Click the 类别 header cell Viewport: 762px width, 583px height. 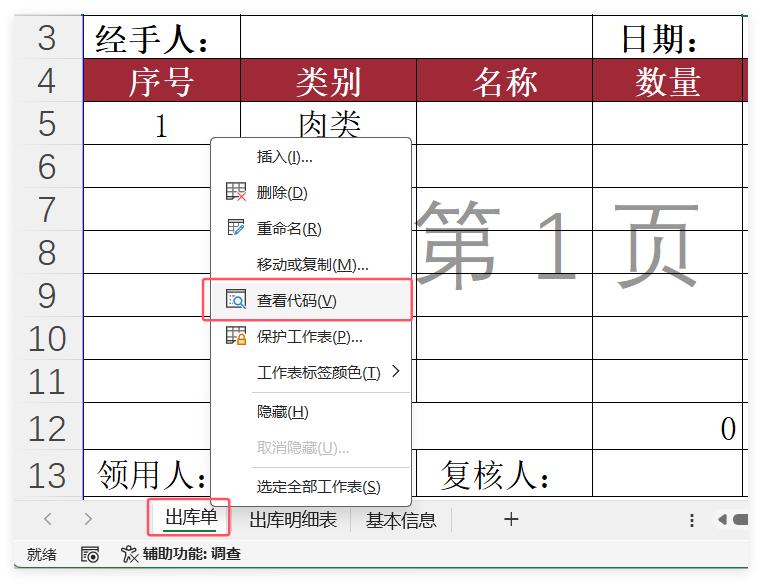pos(329,80)
